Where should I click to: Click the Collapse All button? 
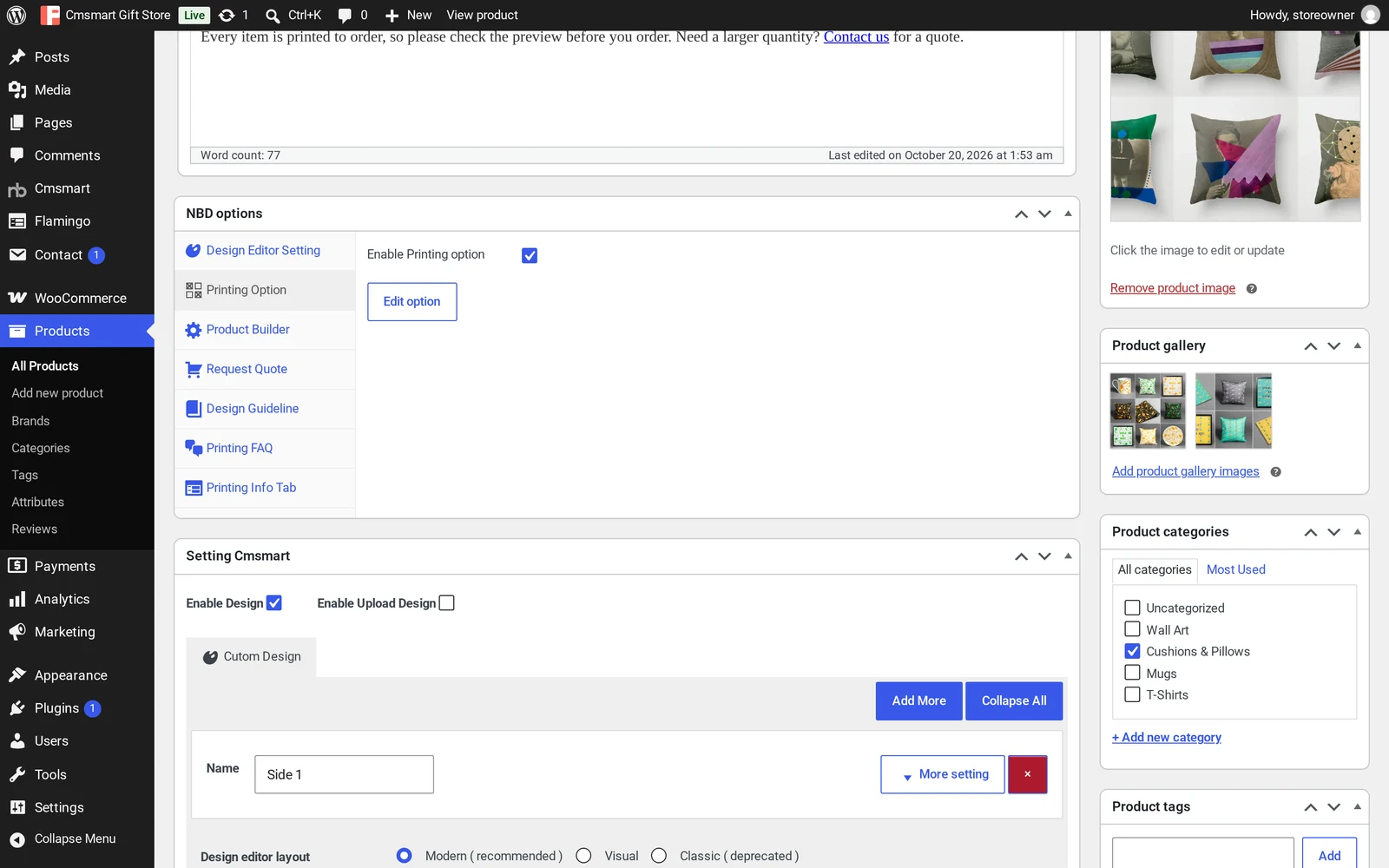point(1014,701)
